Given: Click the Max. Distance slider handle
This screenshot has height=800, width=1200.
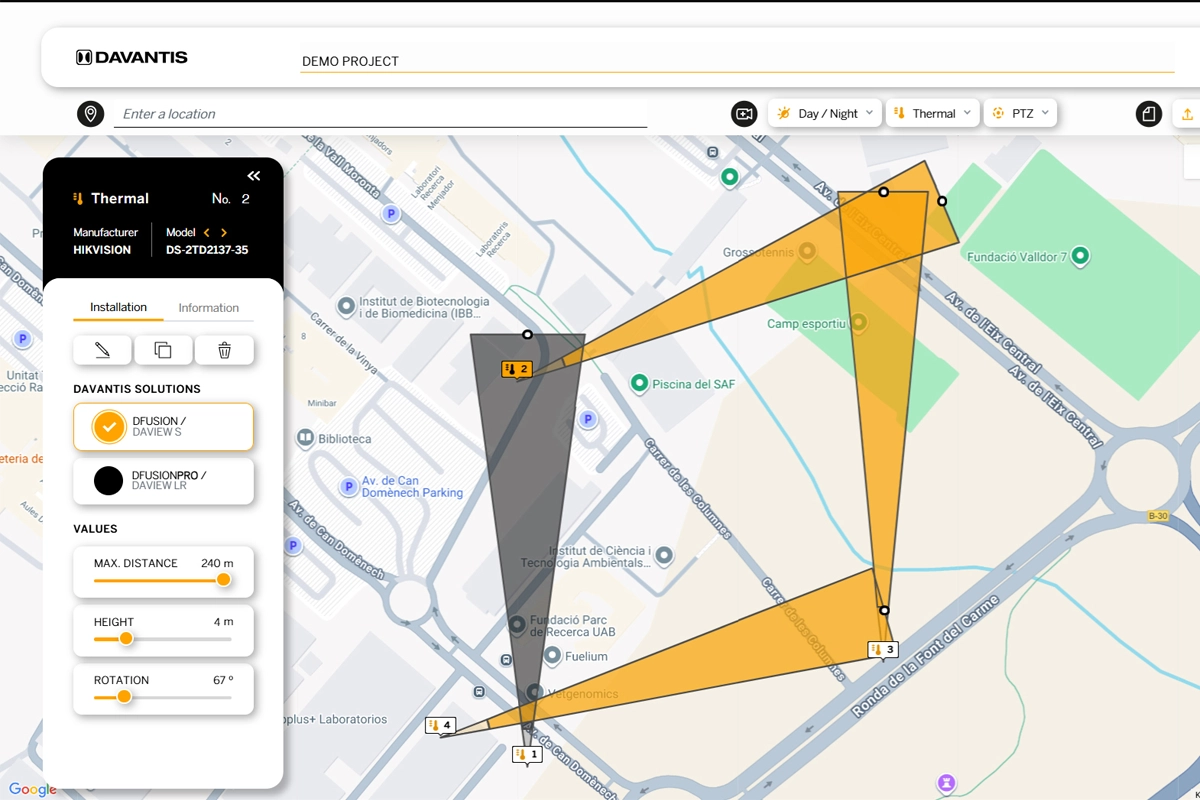Looking at the screenshot, I should pyautogui.click(x=224, y=580).
